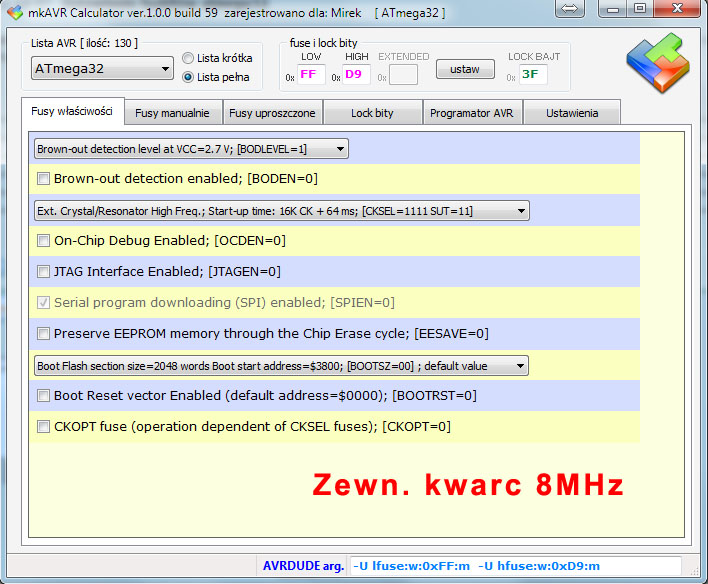
Task: Click the HIGH fuse value field D9
Action: tap(356, 75)
